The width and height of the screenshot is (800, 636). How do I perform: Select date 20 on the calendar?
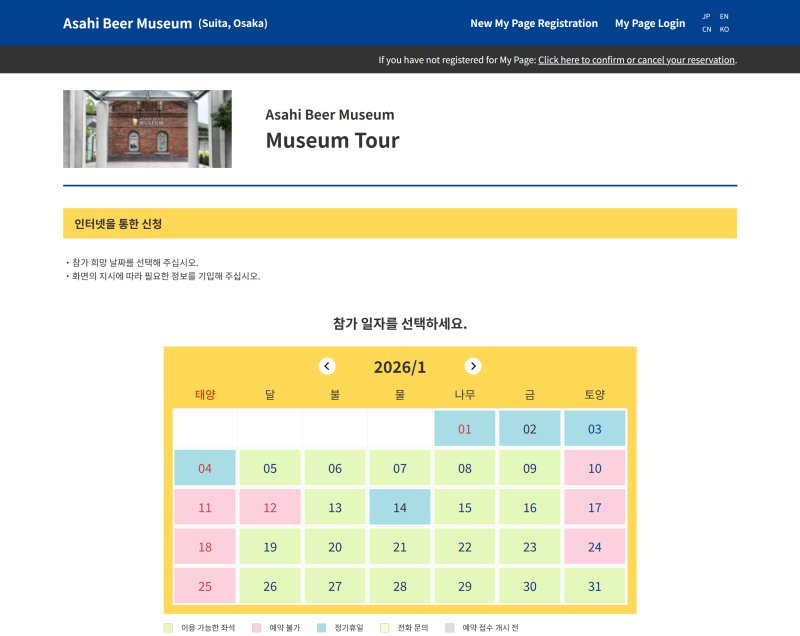pos(335,546)
